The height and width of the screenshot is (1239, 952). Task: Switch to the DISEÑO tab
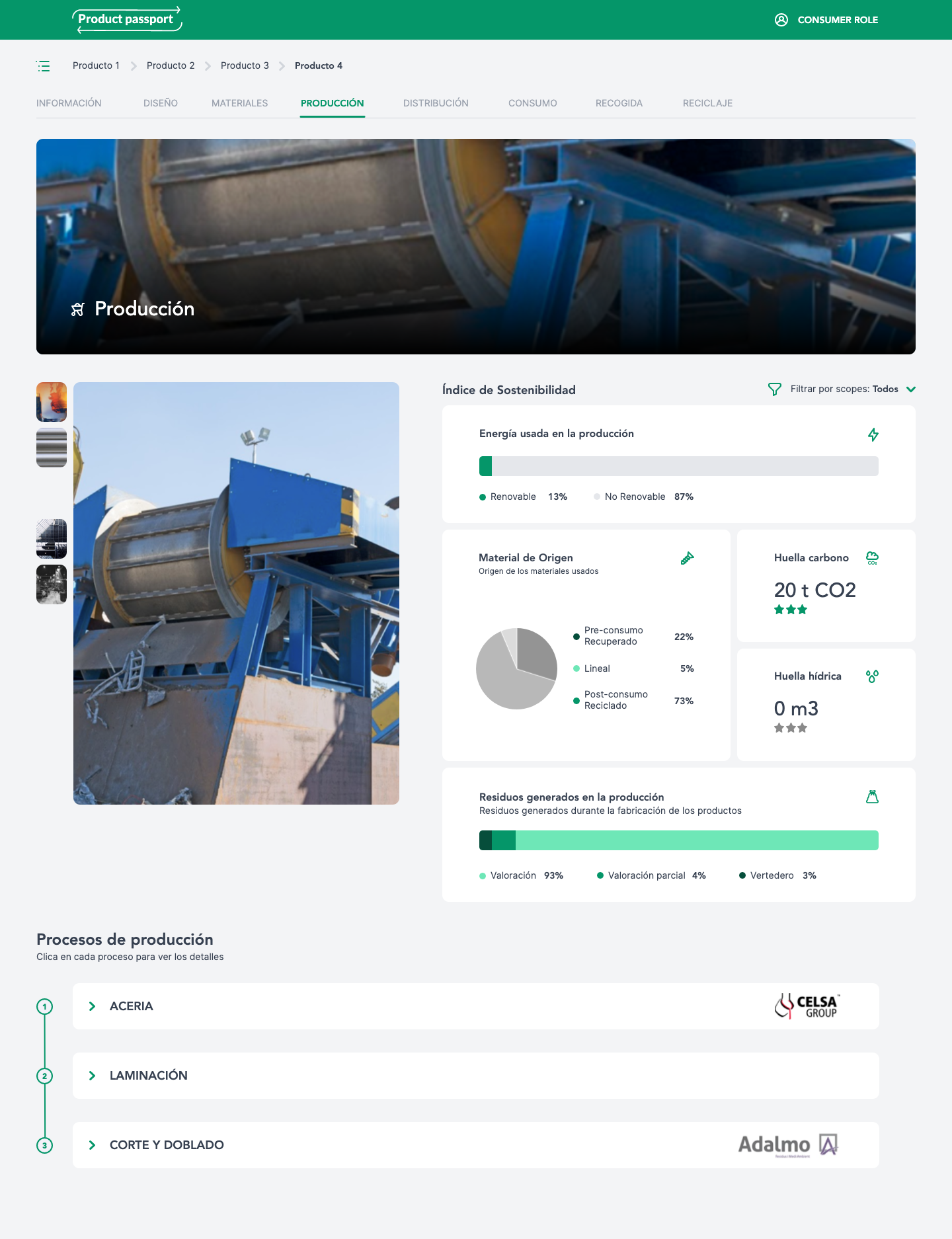[x=161, y=103]
